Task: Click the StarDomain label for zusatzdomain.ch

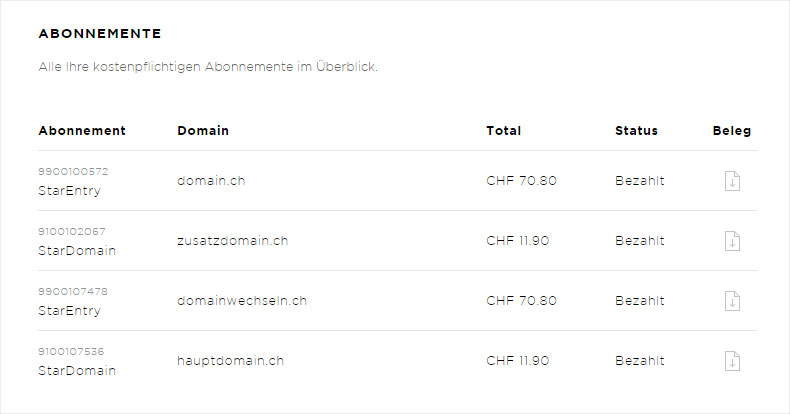Action: click(x=77, y=250)
